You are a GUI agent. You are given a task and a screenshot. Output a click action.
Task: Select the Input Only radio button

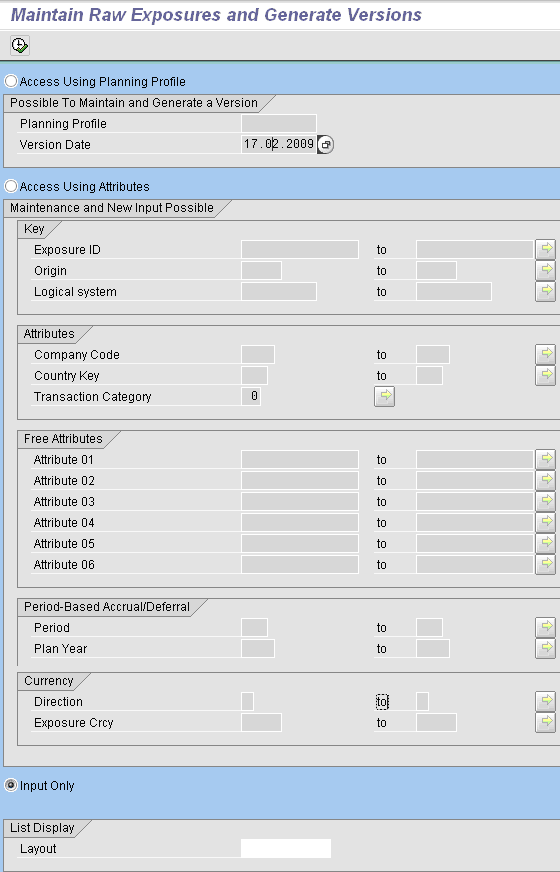point(11,785)
